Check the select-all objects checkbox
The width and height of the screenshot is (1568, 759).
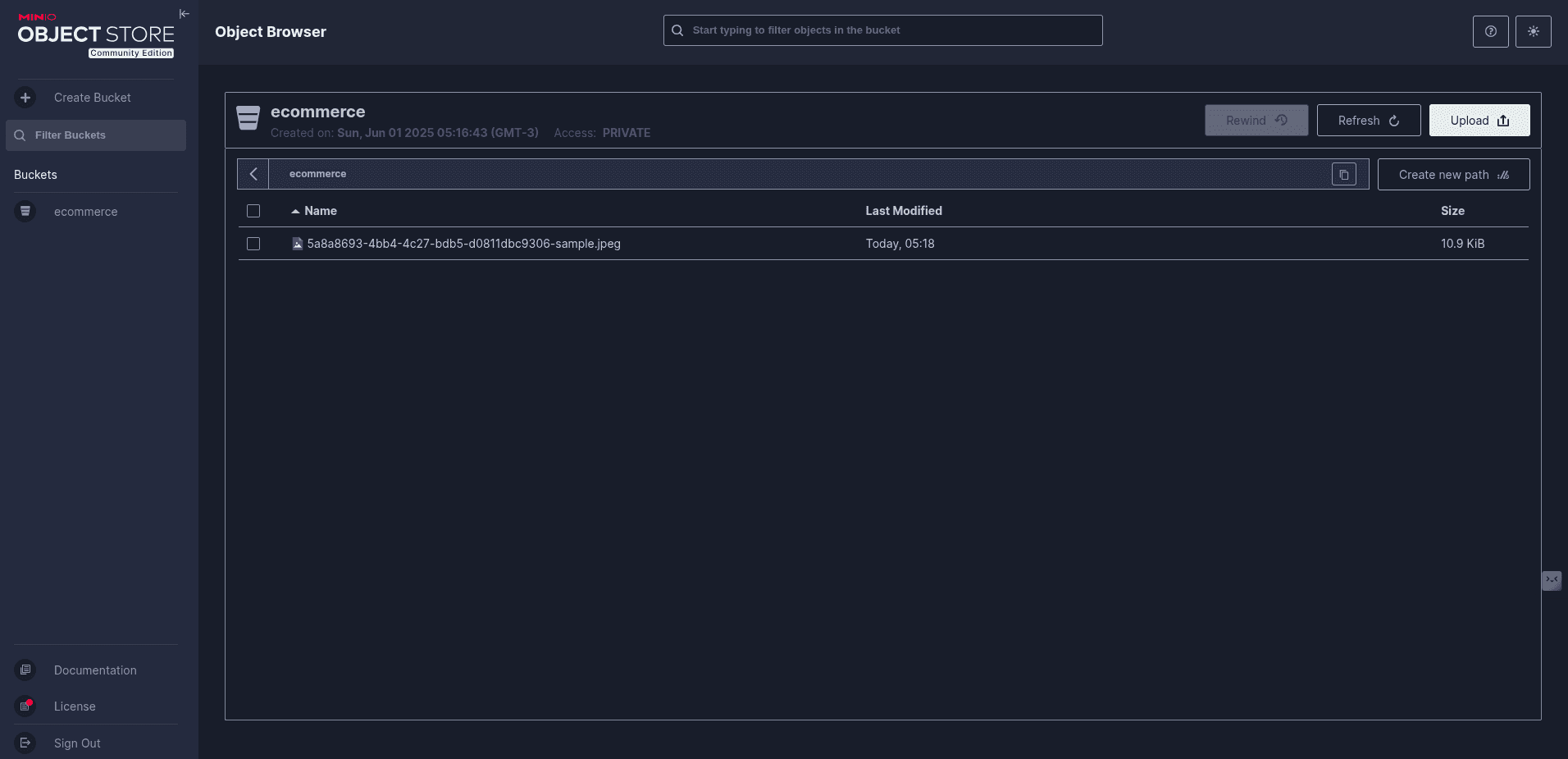coord(253,211)
